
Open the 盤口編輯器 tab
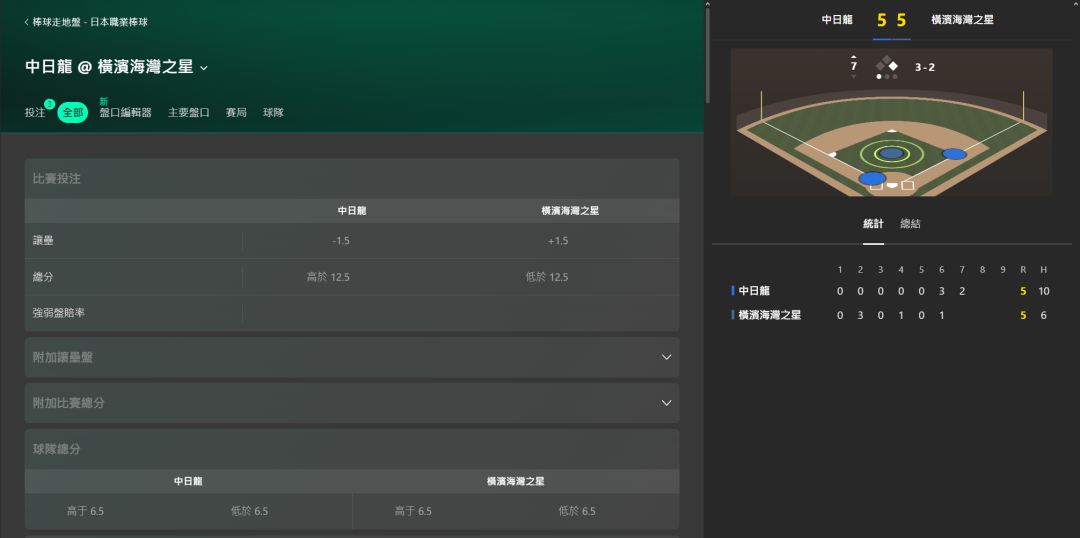pyautogui.click(x=125, y=112)
